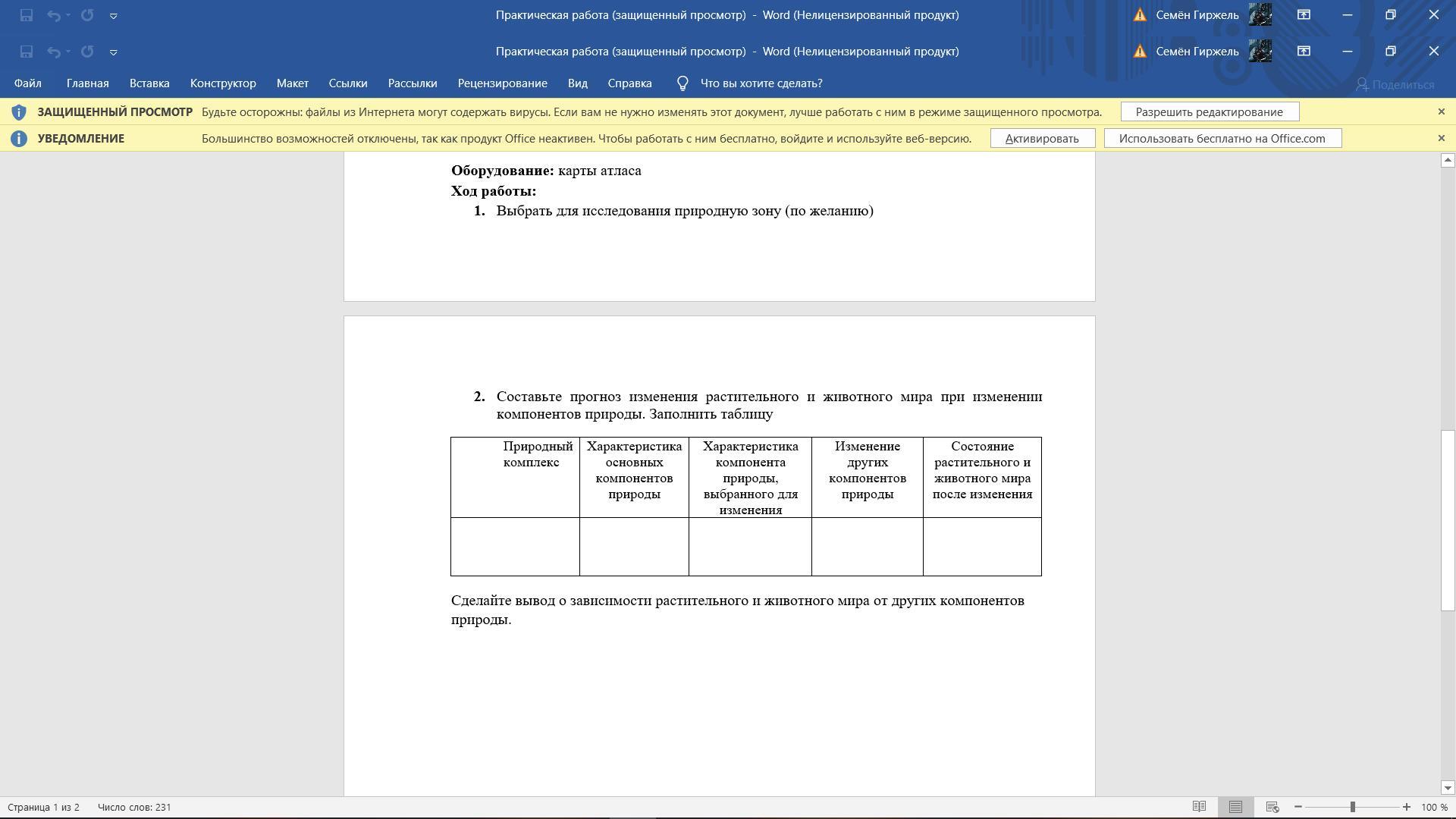This screenshot has height=819, width=1456.
Task: Switch to the Конструктор tab
Action: tap(223, 83)
